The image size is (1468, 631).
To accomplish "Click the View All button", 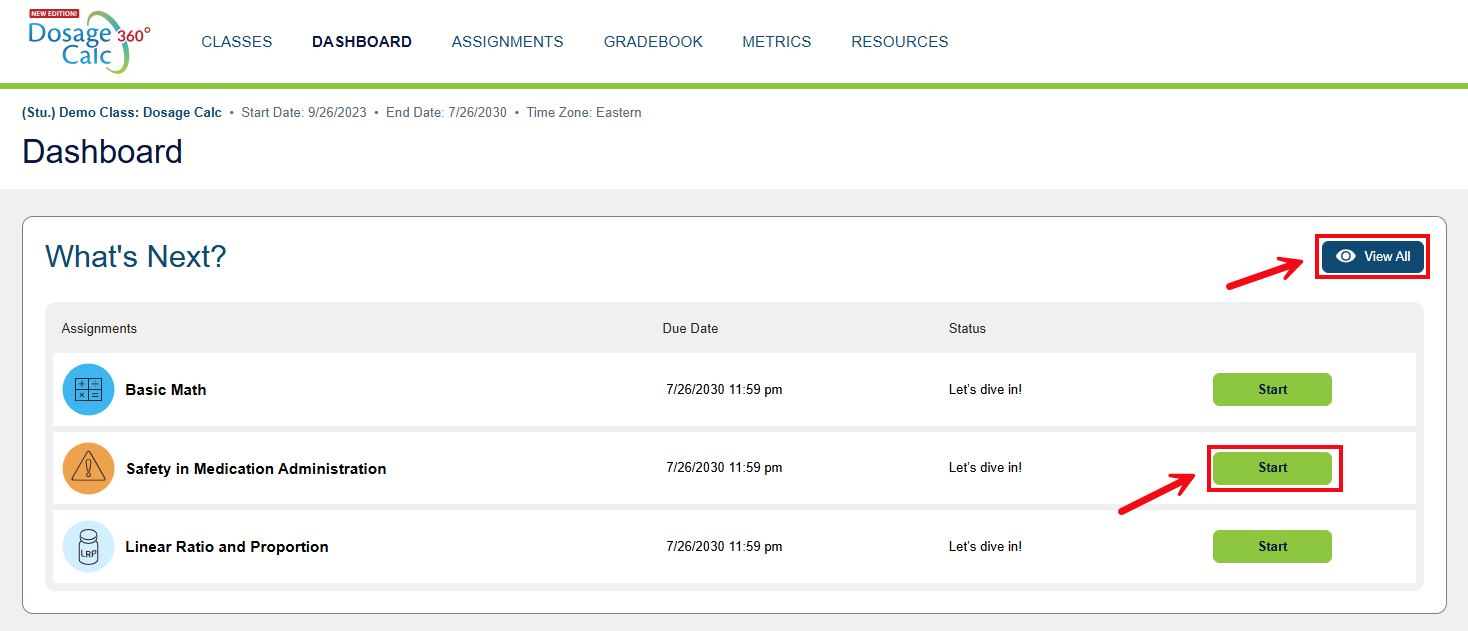I will coord(1372,256).
